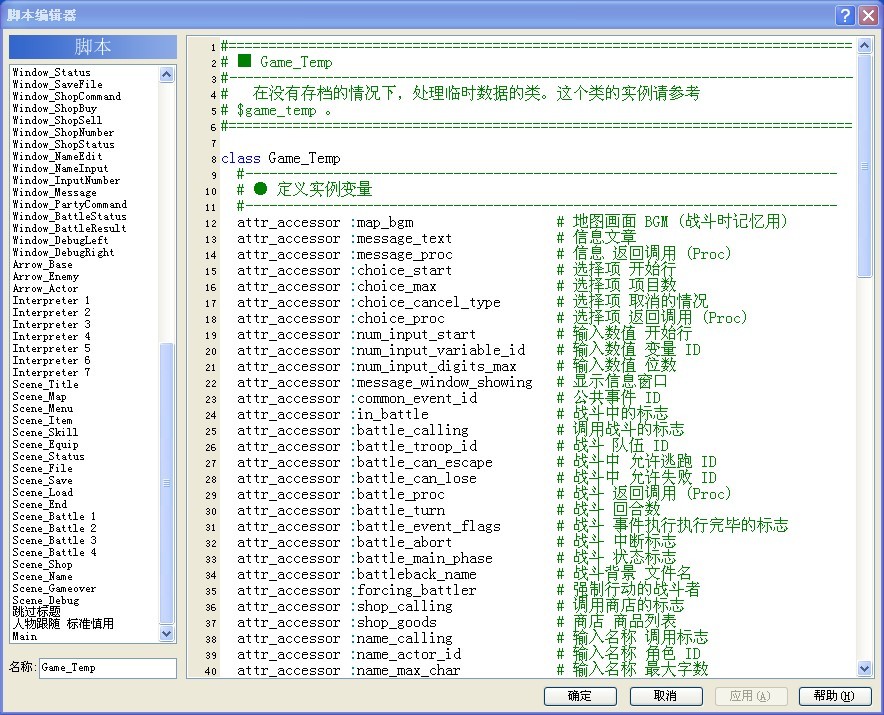Image resolution: width=884 pixels, height=715 pixels.
Task: Click the 取消 (Cancel) button
Action: point(666,696)
